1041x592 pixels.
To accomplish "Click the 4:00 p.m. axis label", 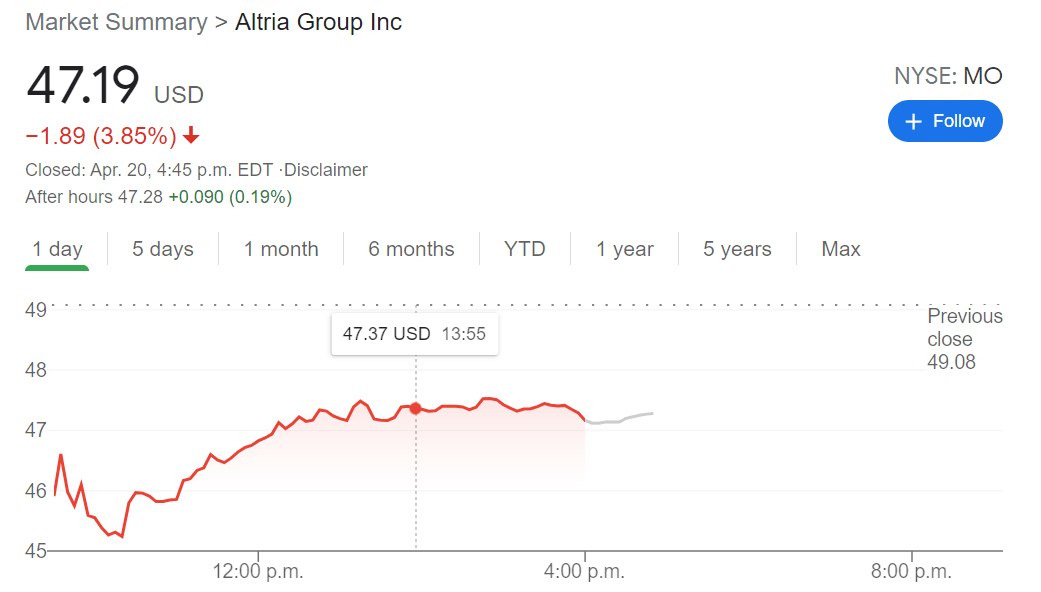I will pos(585,572).
